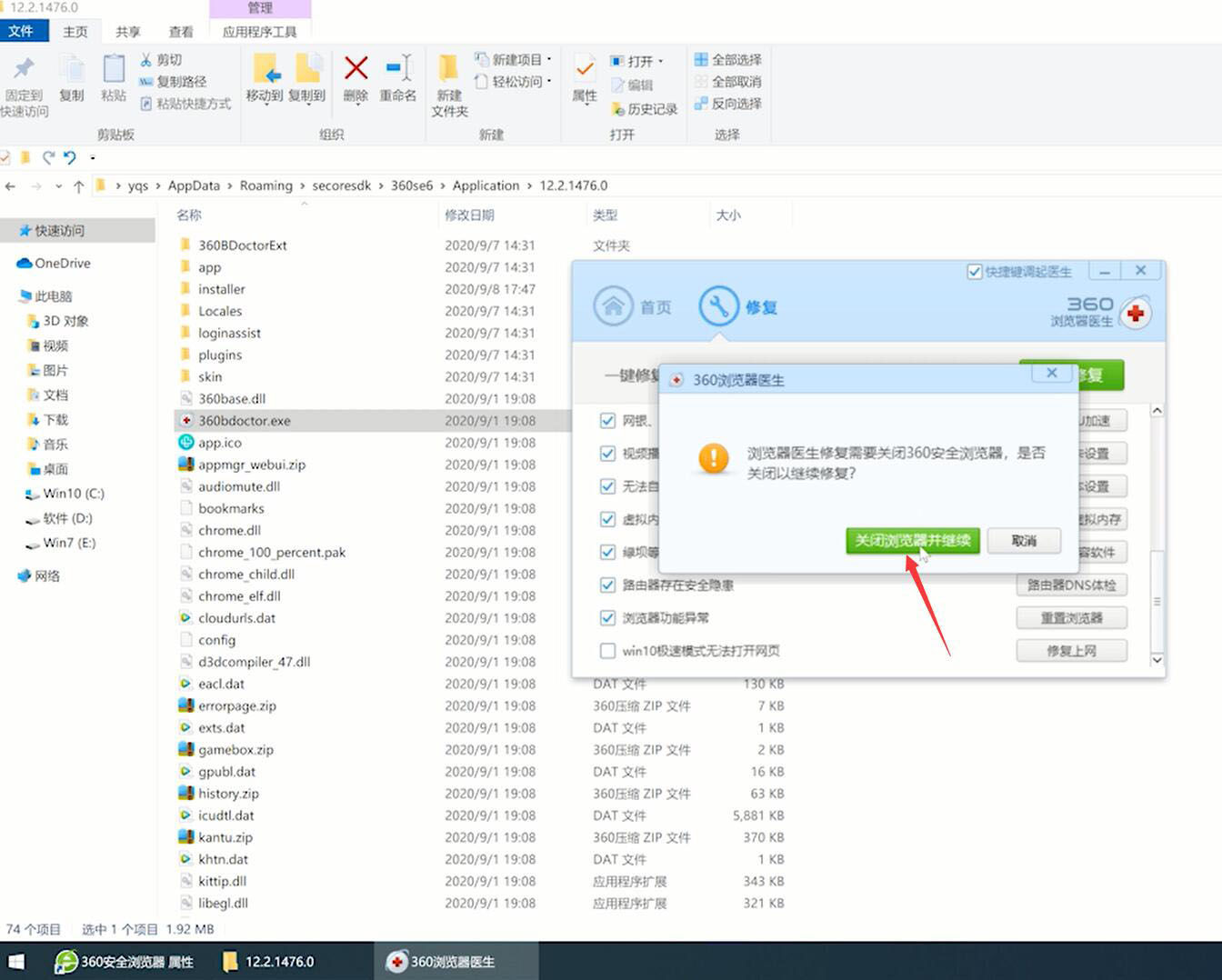This screenshot has width=1222, height=980.
Task: Click the Pin to Quick access icon
Action: [24, 68]
